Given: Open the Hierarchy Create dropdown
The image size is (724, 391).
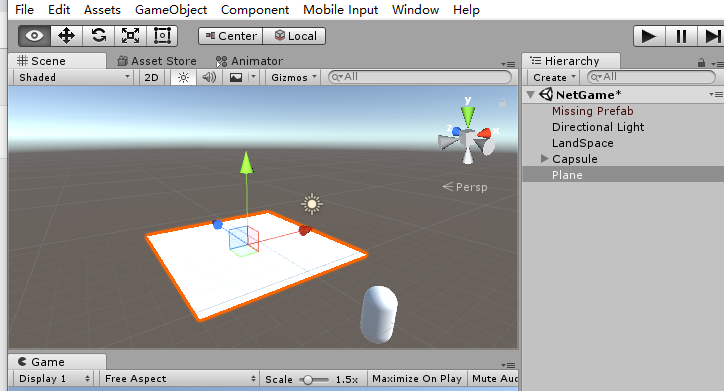Looking at the screenshot, I should [x=554, y=78].
